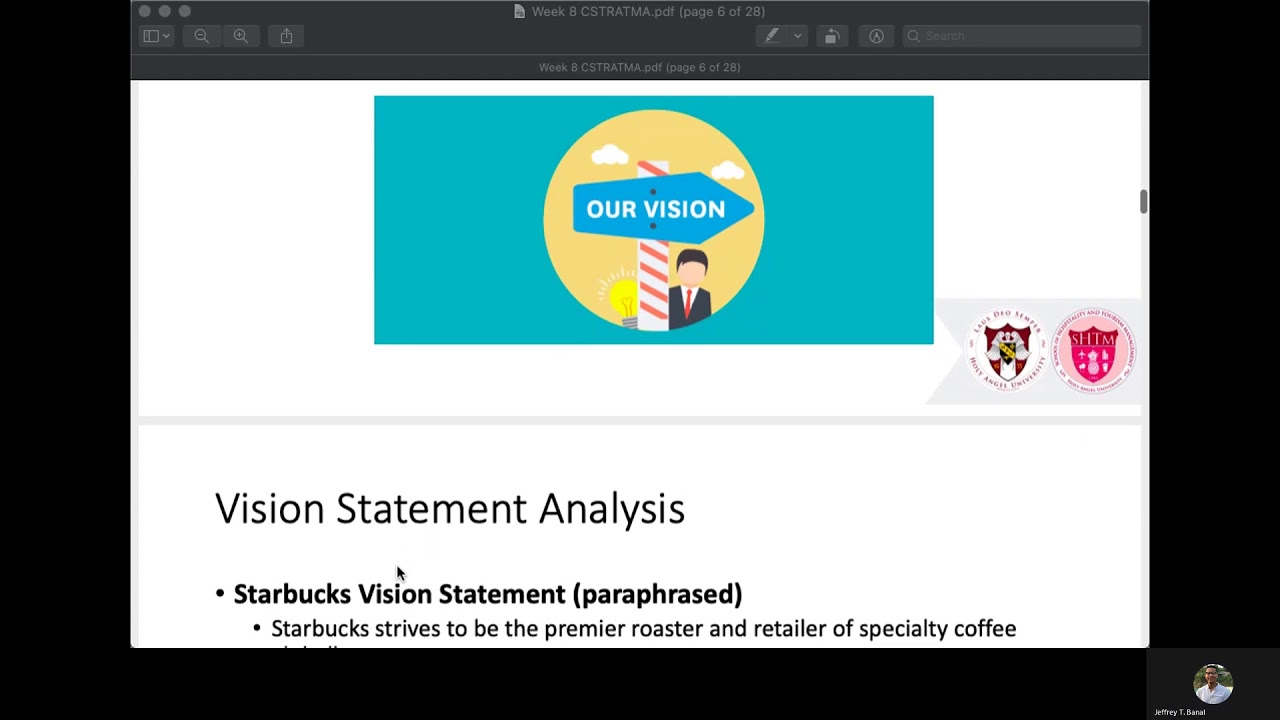Screen dimensions: 1280x720
Task: Expand the highlight color dropdown arrow
Action: [x=797, y=36]
